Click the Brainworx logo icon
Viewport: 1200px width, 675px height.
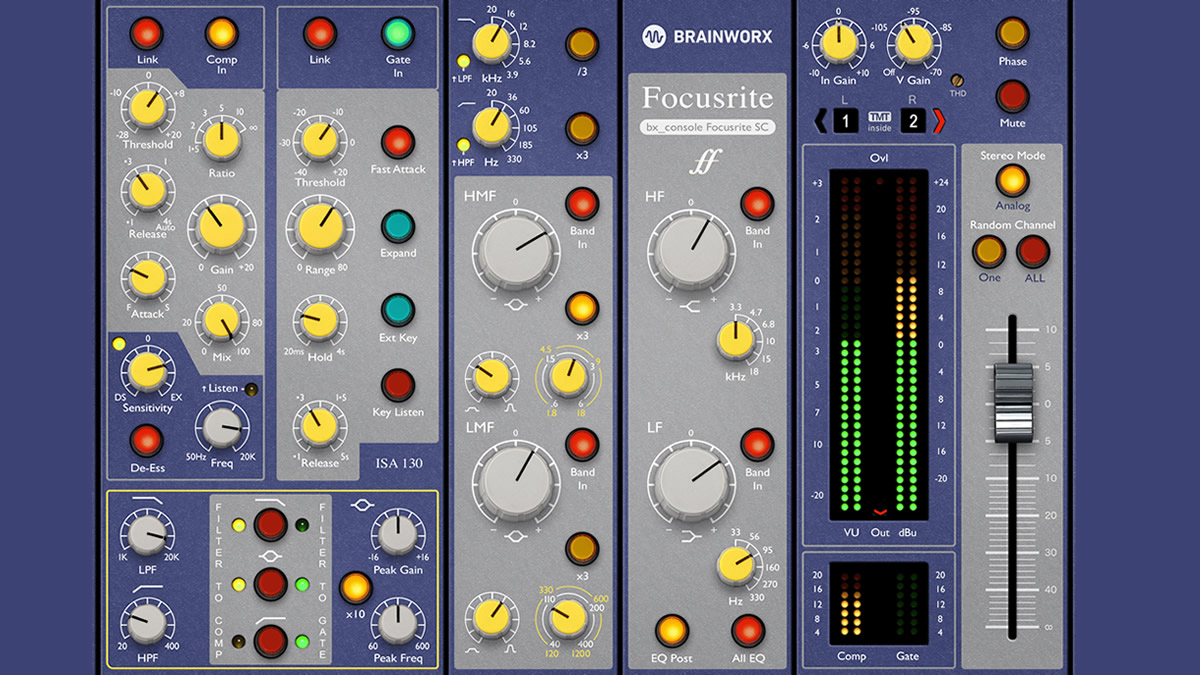(x=654, y=37)
